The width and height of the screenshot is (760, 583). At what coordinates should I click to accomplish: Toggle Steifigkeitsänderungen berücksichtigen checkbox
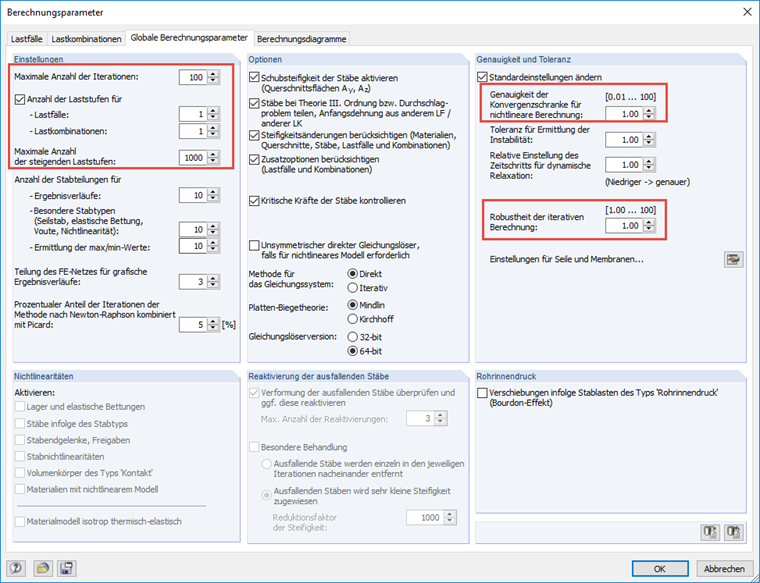pyautogui.click(x=254, y=135)
